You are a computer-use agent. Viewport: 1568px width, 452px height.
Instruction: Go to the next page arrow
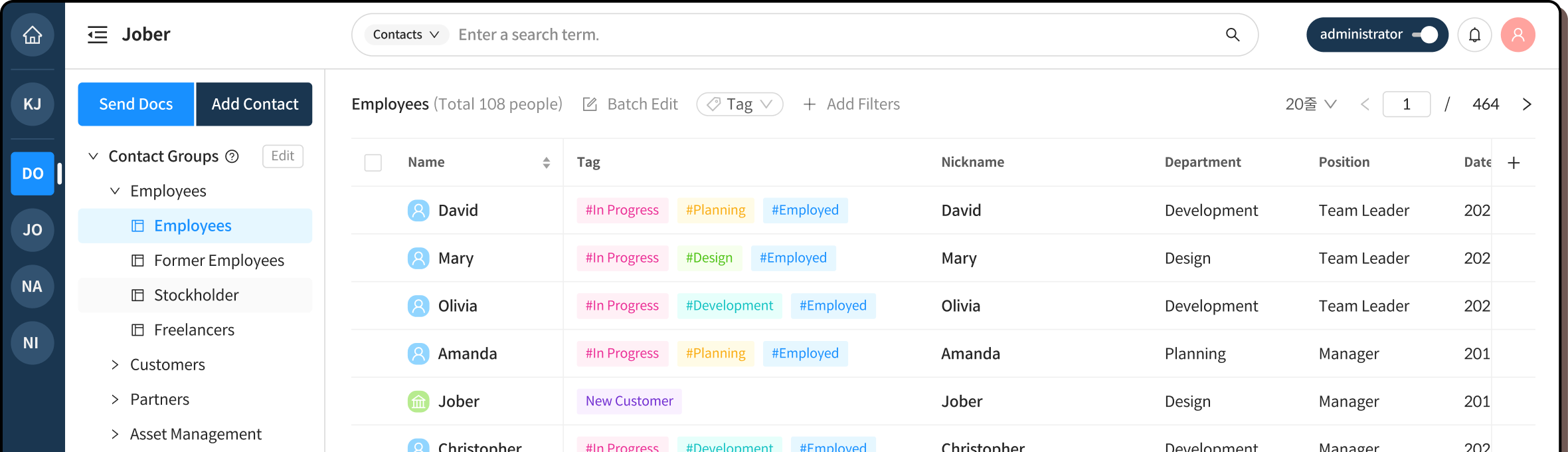click(1527, 104)
